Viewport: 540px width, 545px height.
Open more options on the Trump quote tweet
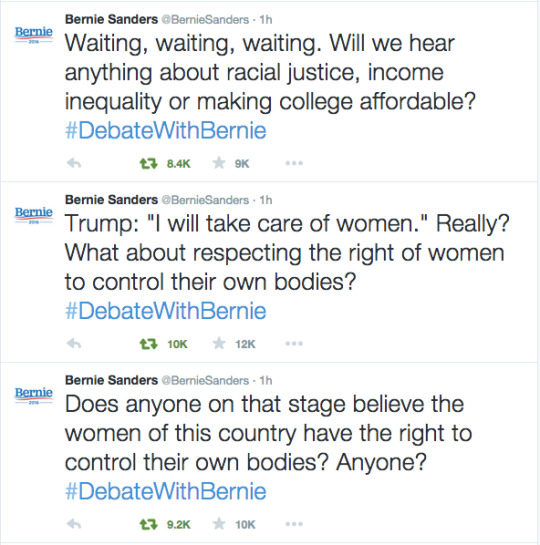[x=294, y=343]
